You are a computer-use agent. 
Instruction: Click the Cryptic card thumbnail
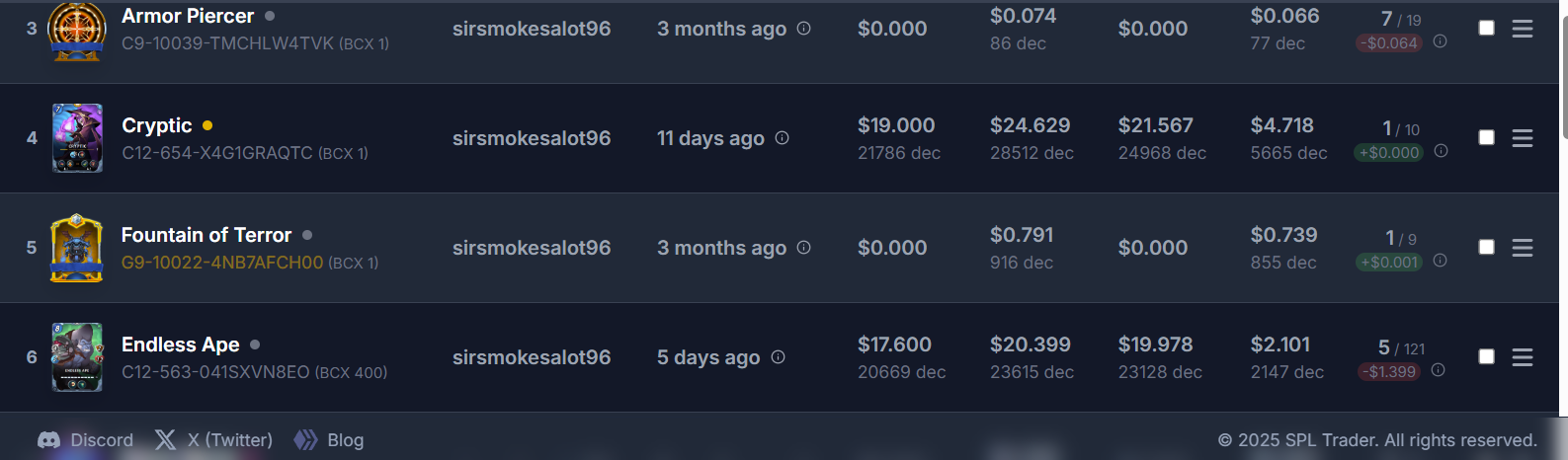tap(77, 138)
